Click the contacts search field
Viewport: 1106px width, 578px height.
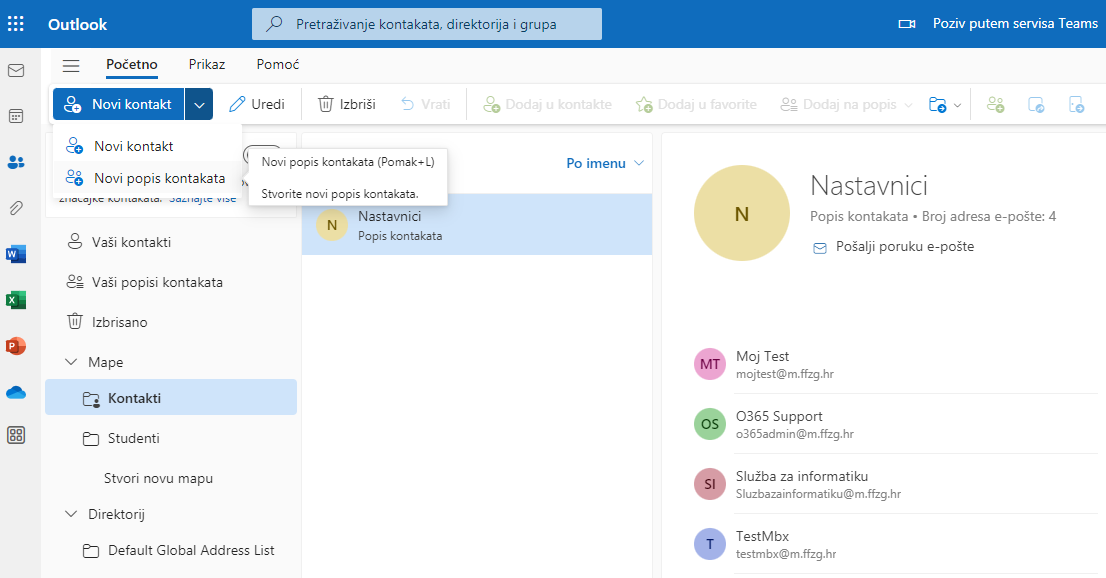point(426,24)
